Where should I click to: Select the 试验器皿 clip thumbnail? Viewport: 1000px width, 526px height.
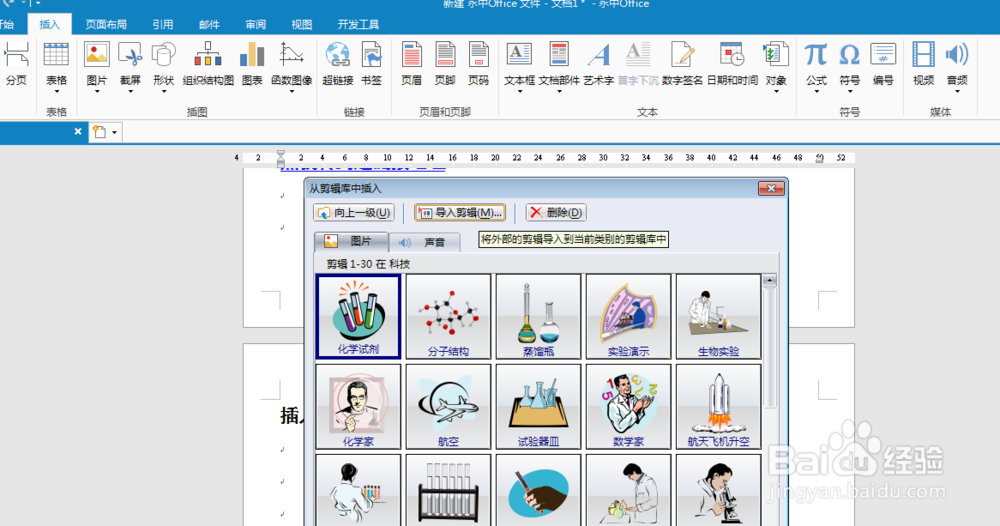tap(538, 406)
